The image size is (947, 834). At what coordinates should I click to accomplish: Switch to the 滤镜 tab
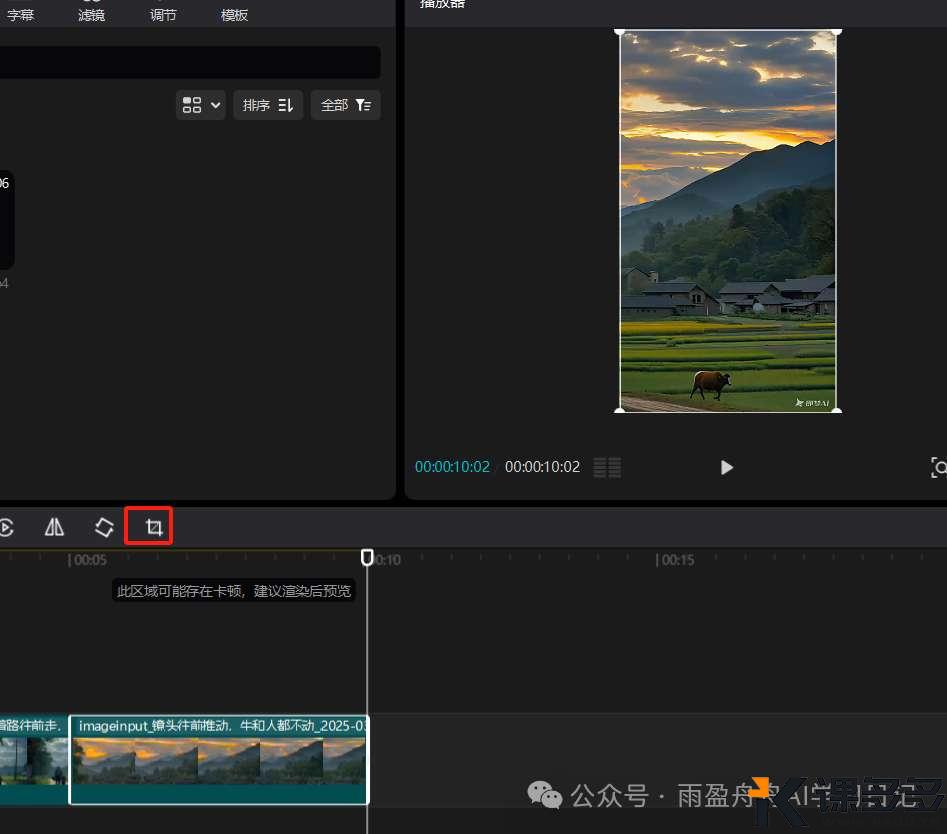coord(92,15)
